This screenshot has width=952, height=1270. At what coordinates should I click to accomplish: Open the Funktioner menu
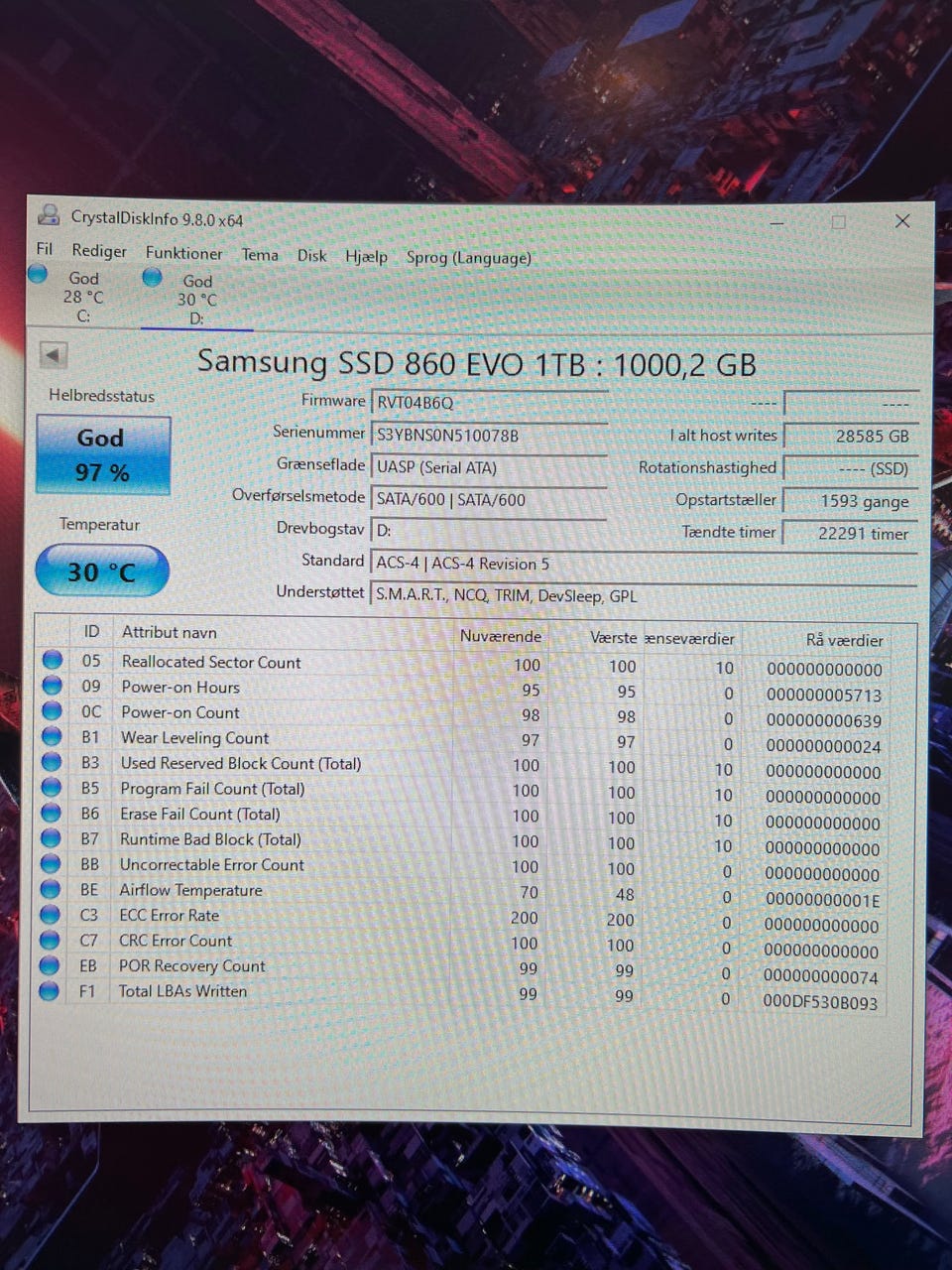tap(183, 253)
